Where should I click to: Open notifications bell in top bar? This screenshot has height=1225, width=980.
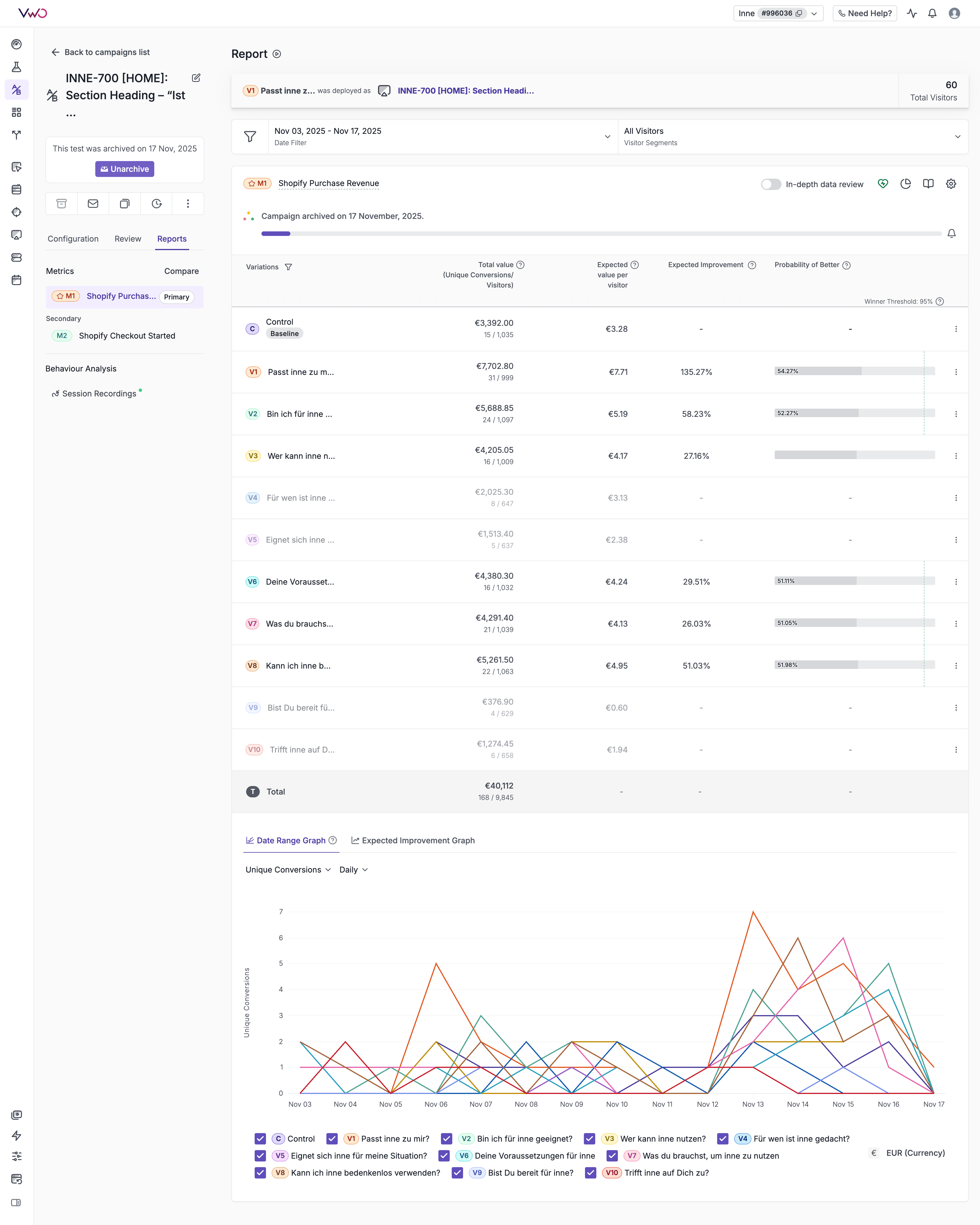[x=932, y=13]
